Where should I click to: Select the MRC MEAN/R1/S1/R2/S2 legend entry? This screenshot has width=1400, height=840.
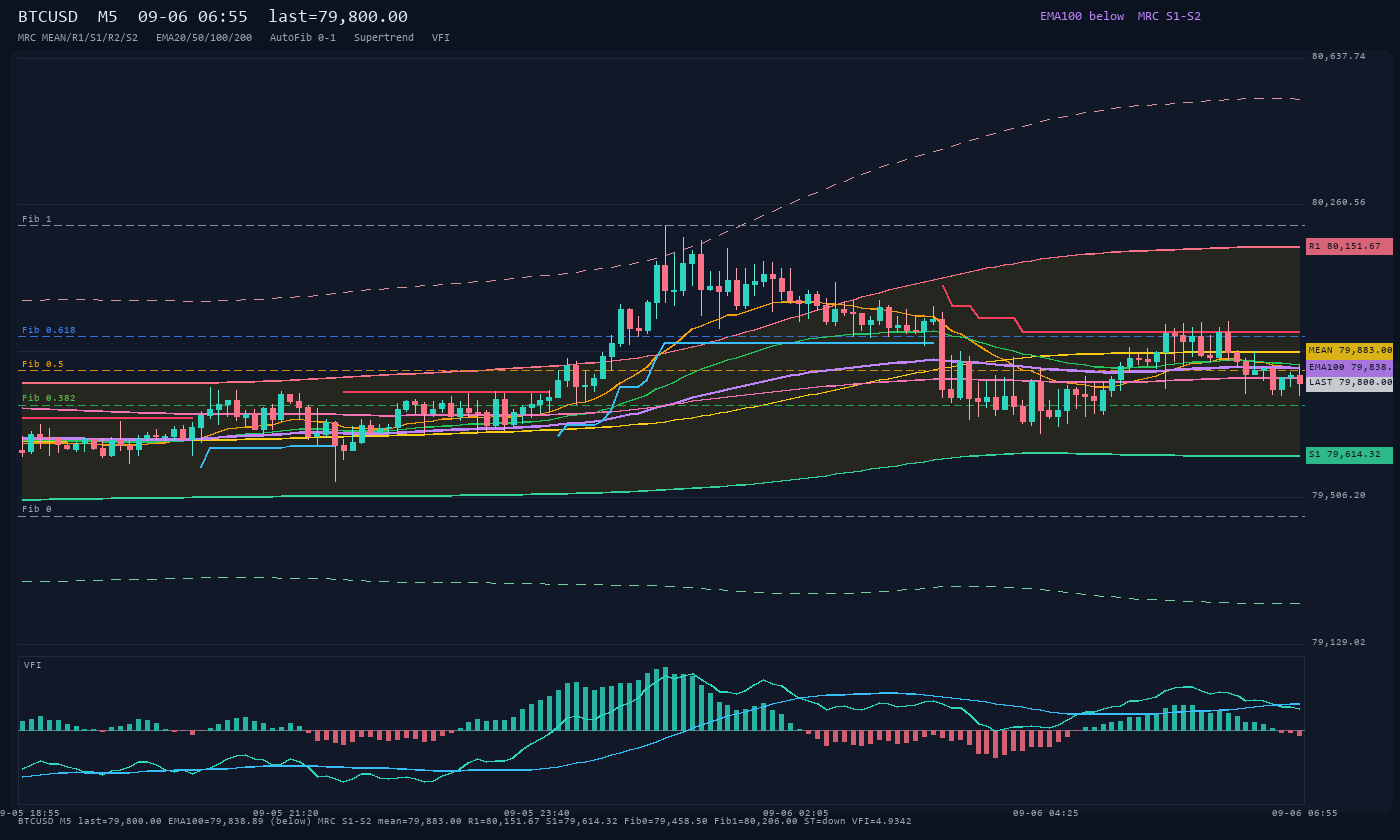tap(78, 37)
